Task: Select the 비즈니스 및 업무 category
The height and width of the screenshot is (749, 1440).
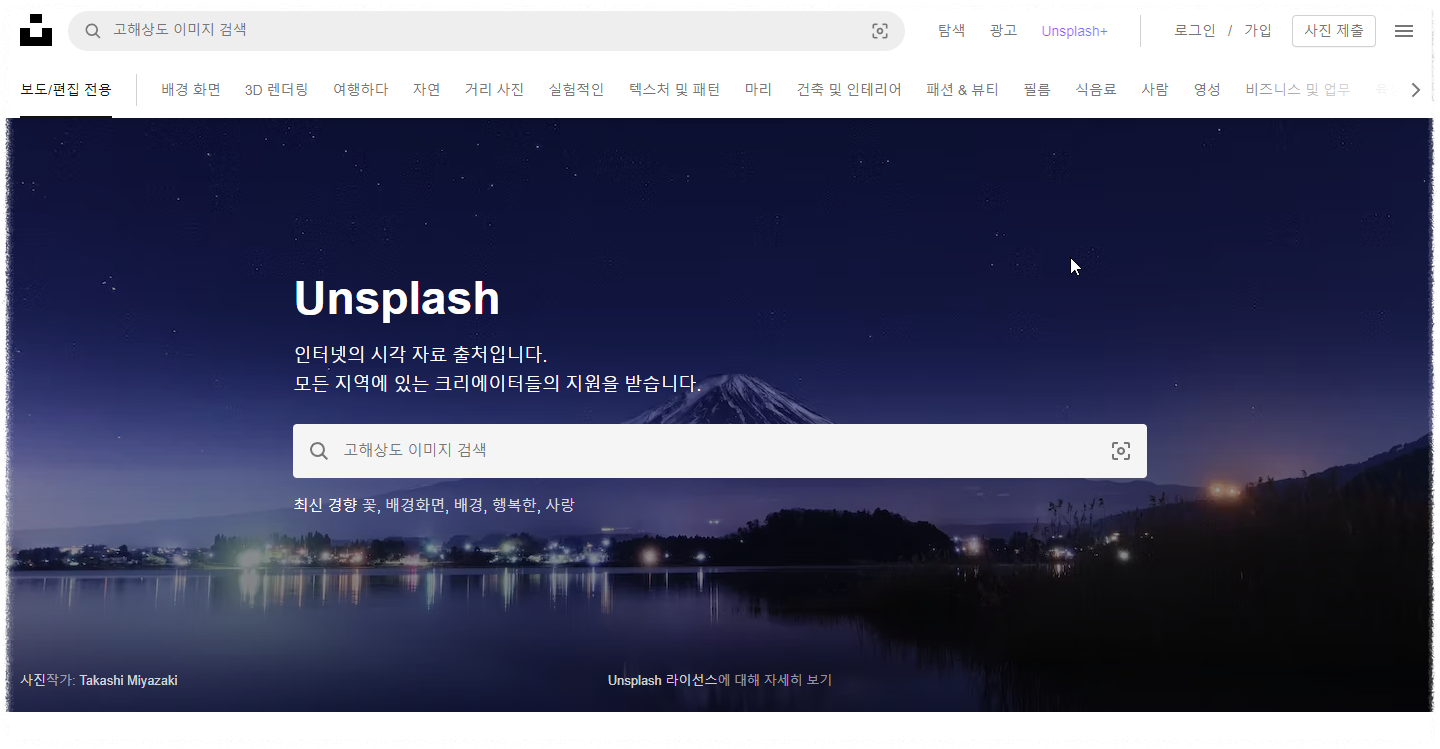Action: (x=1298, y=90)
